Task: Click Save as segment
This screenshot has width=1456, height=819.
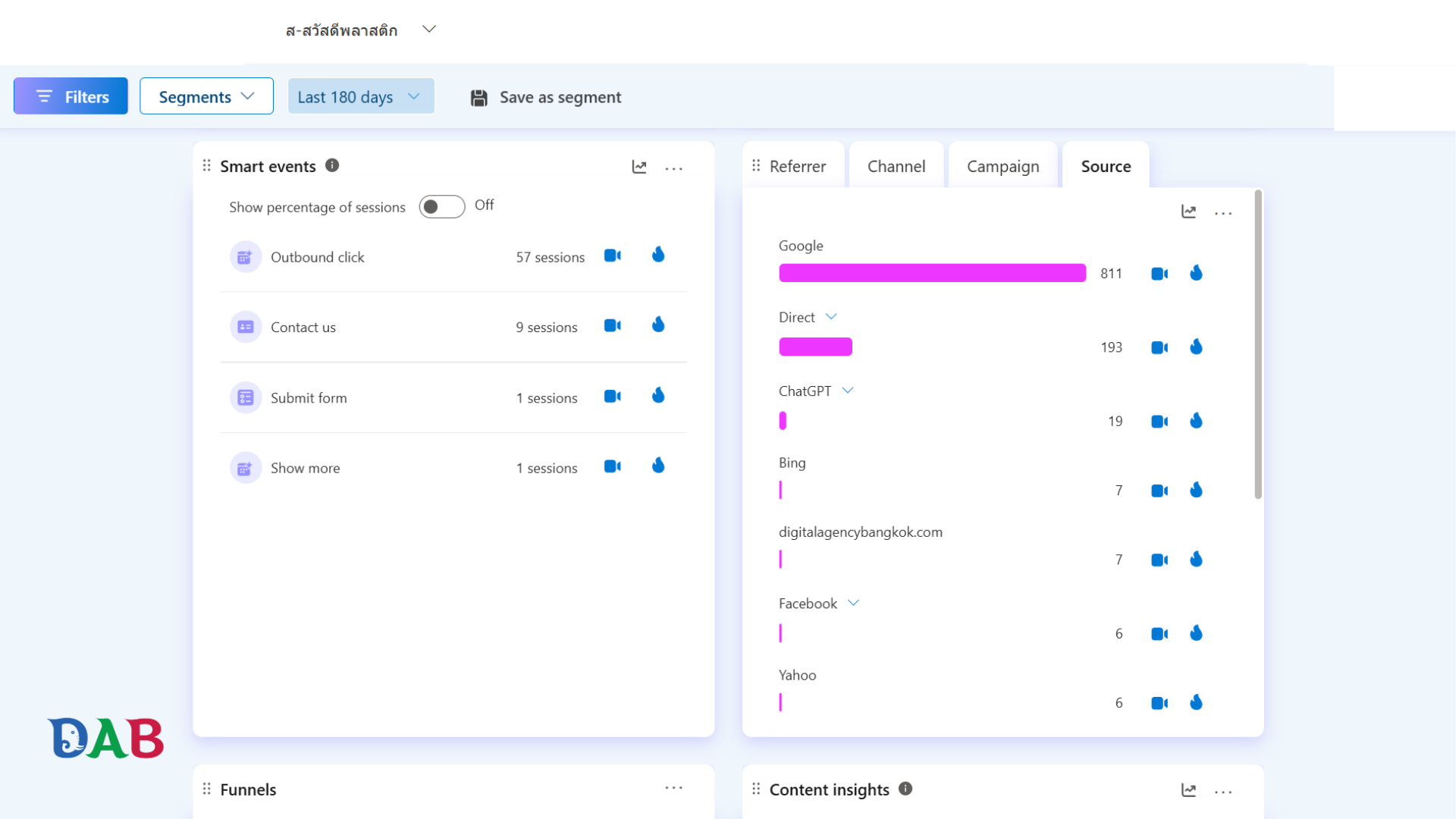Action: click(546, 97)
